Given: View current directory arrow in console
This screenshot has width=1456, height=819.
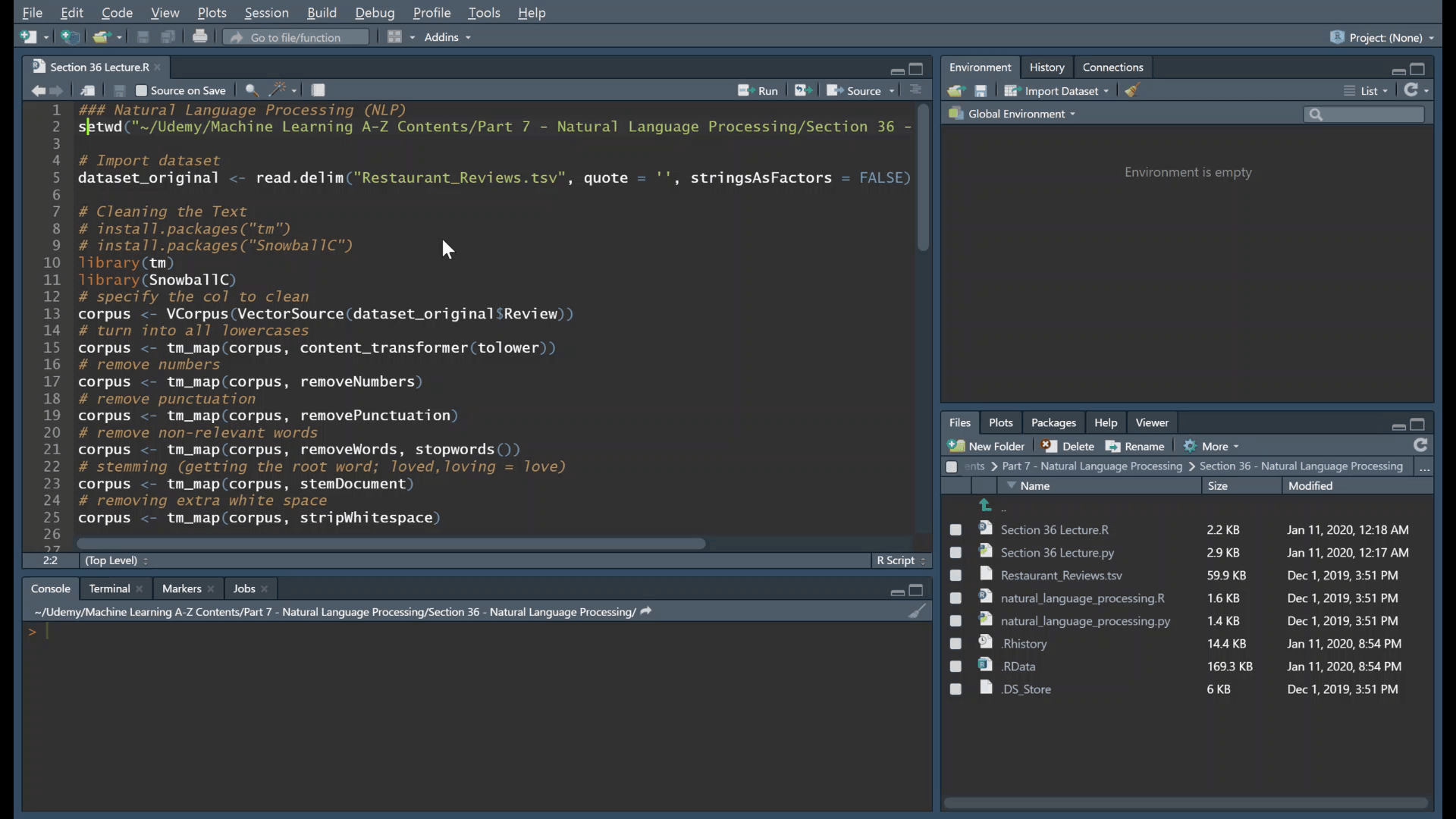Looking at the screenshot, I should click(646, 611).
